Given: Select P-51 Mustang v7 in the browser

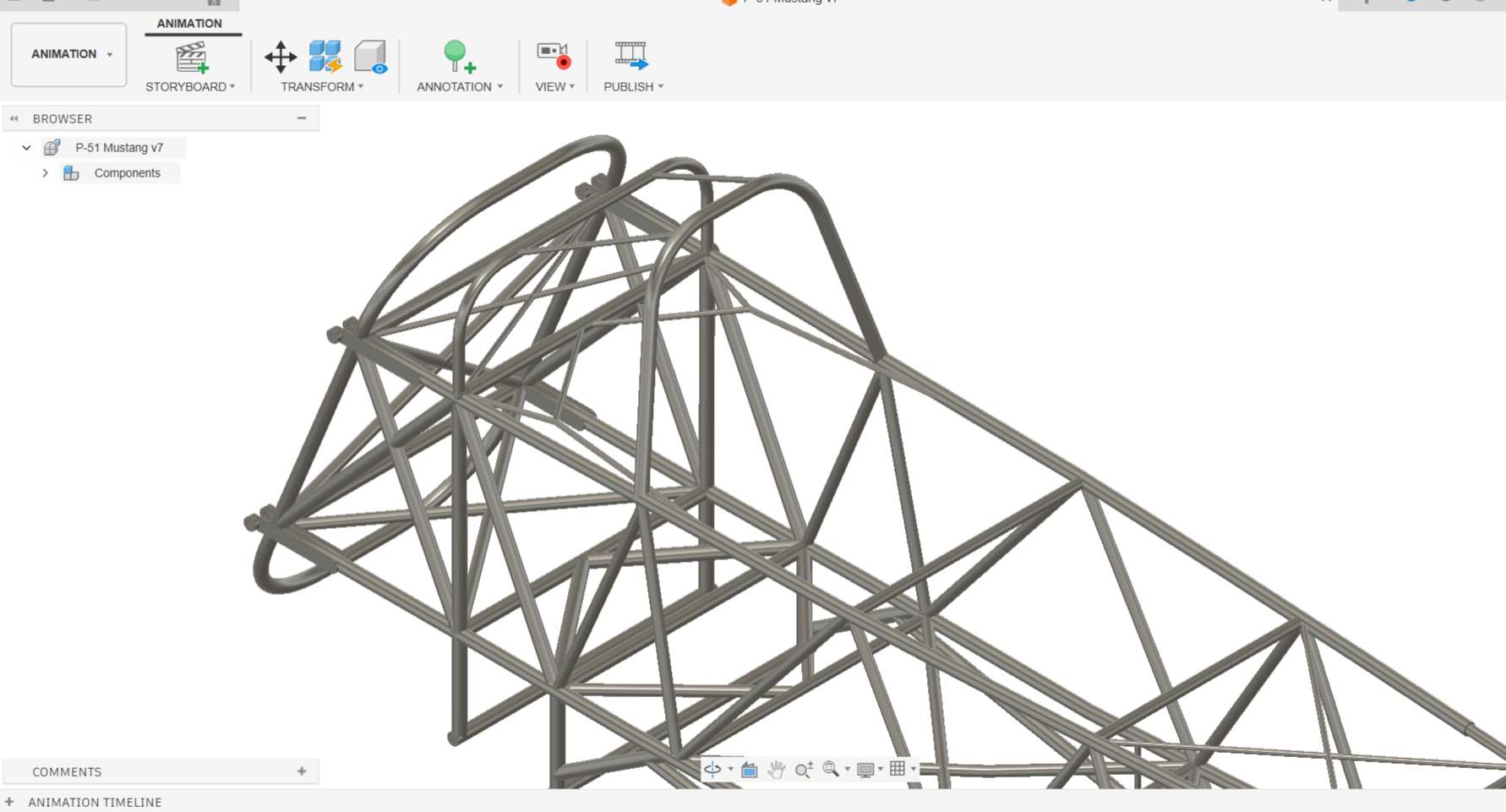Looking at the screenshot, I should [119, 148].
